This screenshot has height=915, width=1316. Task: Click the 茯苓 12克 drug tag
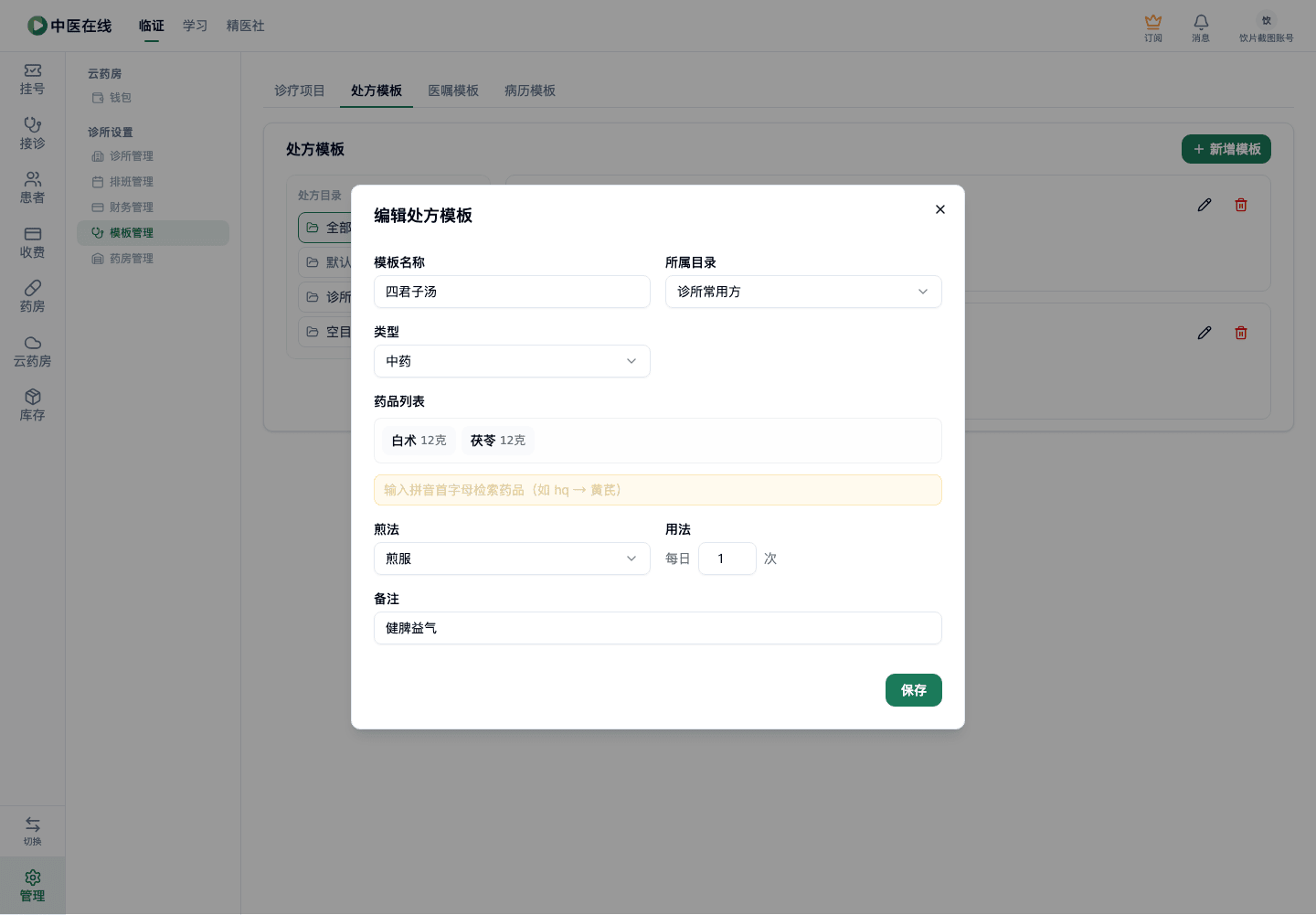(x=498, y=441)
